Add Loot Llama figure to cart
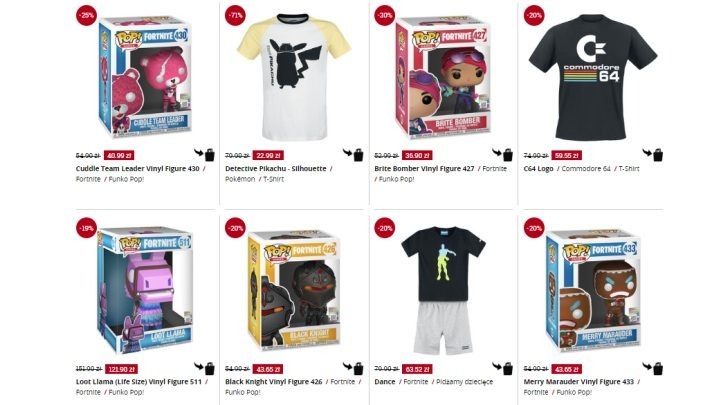 pos(204,368)
